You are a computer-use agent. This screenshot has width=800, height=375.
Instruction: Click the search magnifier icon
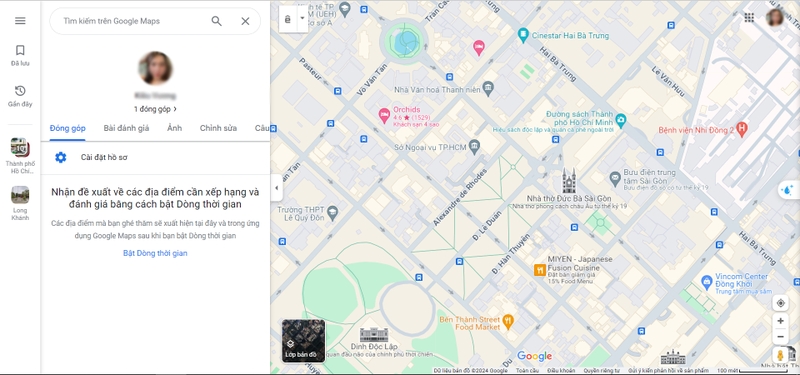[217, 21]
